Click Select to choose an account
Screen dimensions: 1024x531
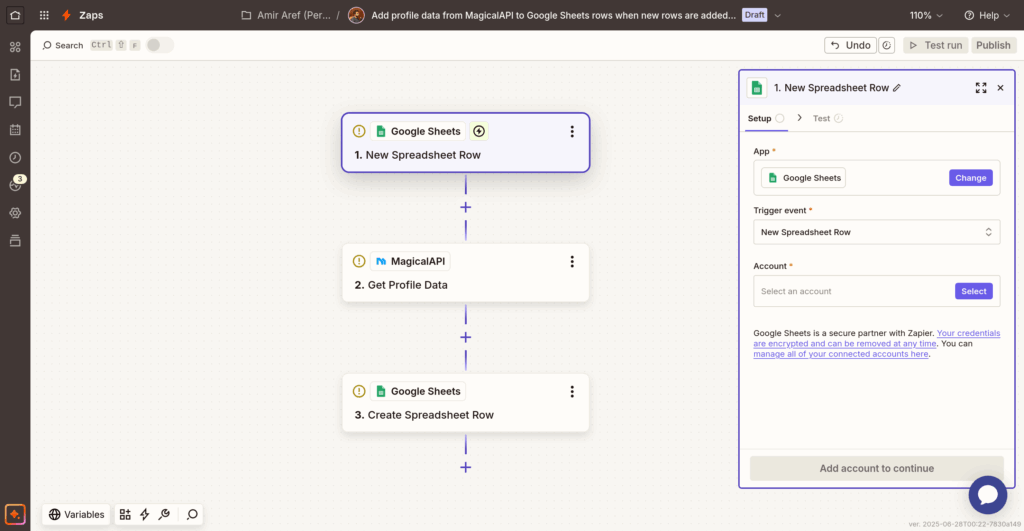tap(974, 291)
